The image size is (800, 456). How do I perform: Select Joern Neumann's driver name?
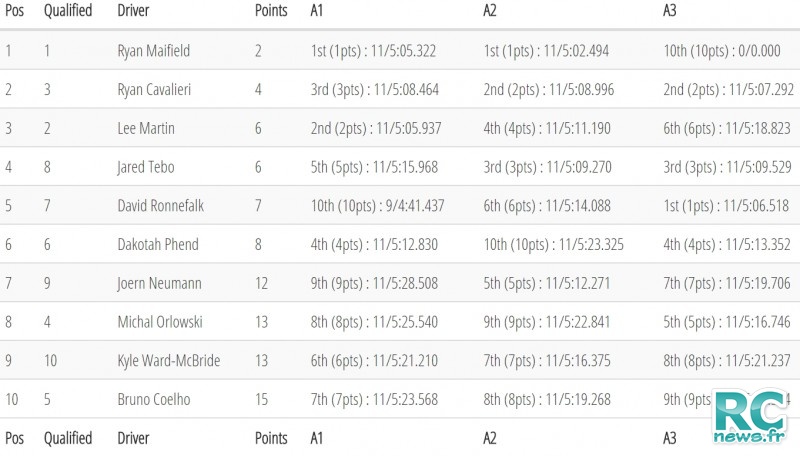(x=160, y=284)
